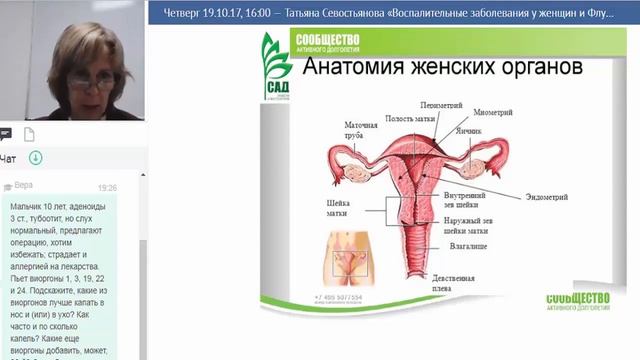Click the bottom-right 'Сообщество' logo
Viewport: 640px width, 360px height.
pyautogui.click(x=578, y=302)
